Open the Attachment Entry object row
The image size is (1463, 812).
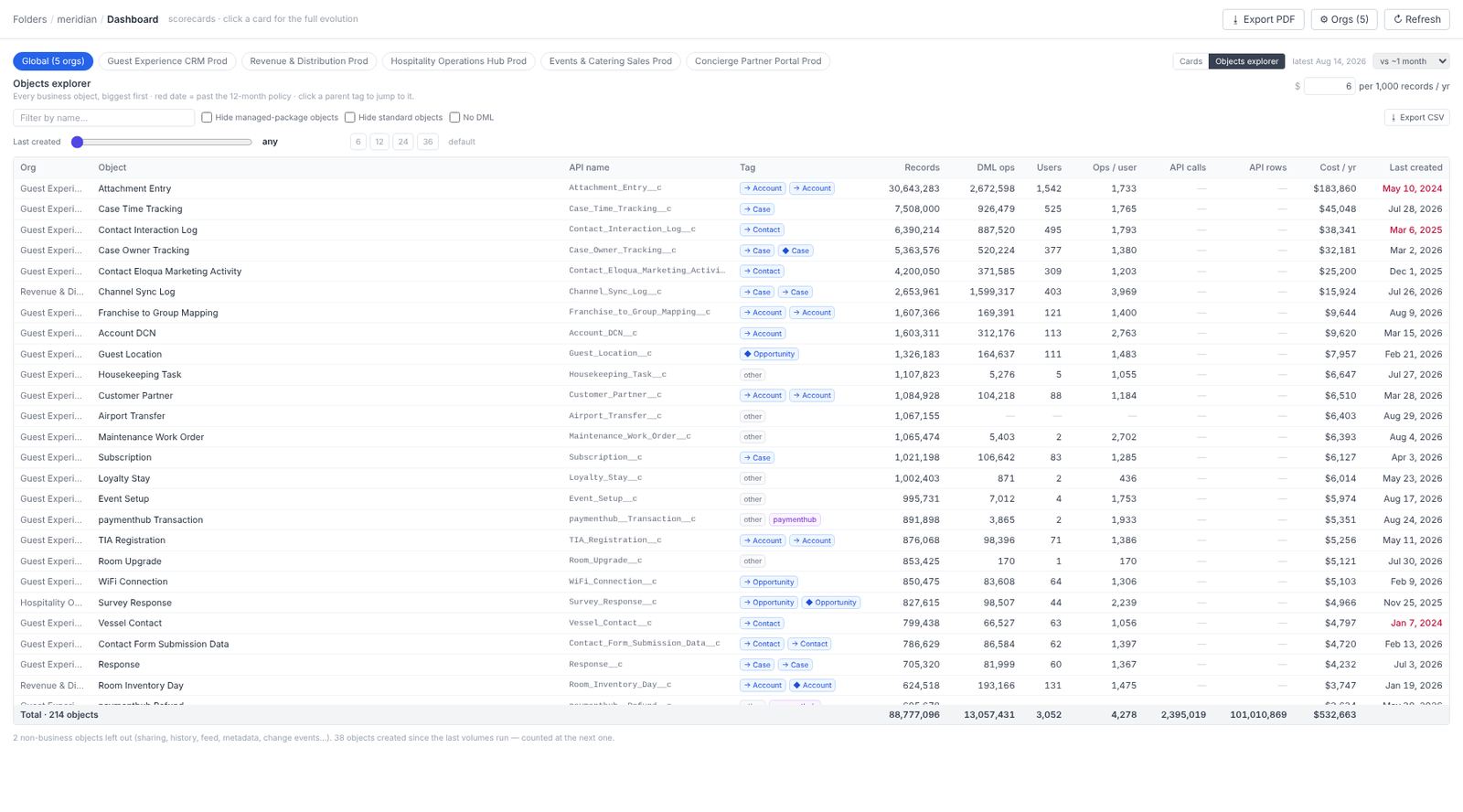pos(731,188)
